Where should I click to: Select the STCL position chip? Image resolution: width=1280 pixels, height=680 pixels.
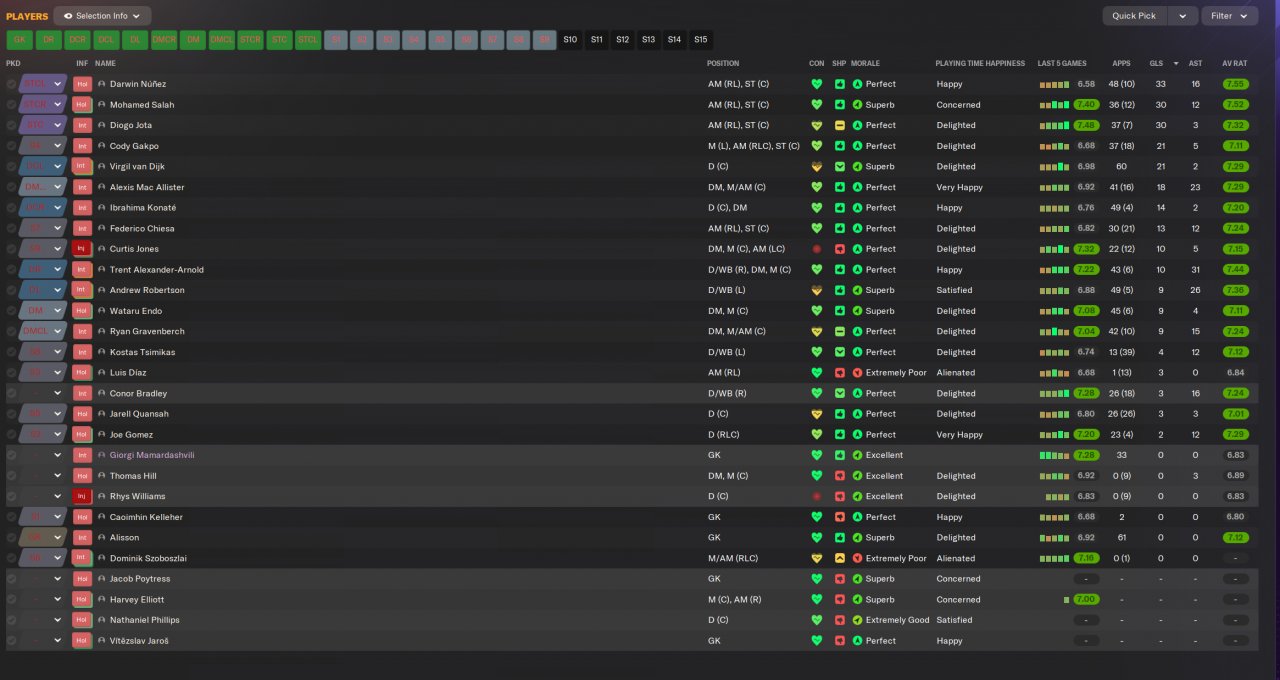tap(308, 40)
